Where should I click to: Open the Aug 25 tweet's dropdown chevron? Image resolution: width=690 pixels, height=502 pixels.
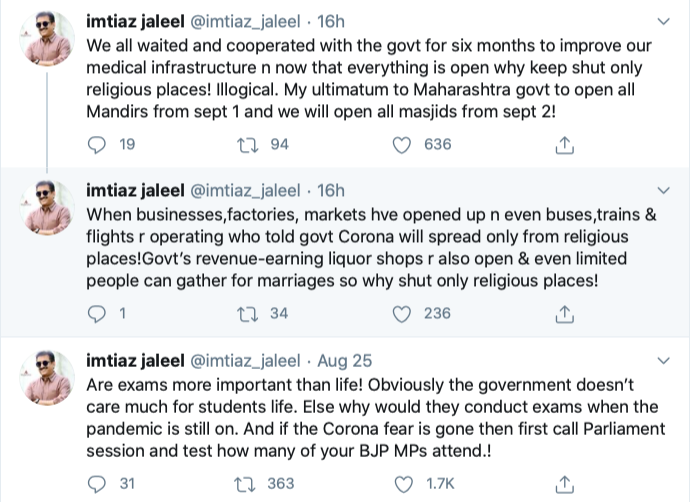coord(662,360)
